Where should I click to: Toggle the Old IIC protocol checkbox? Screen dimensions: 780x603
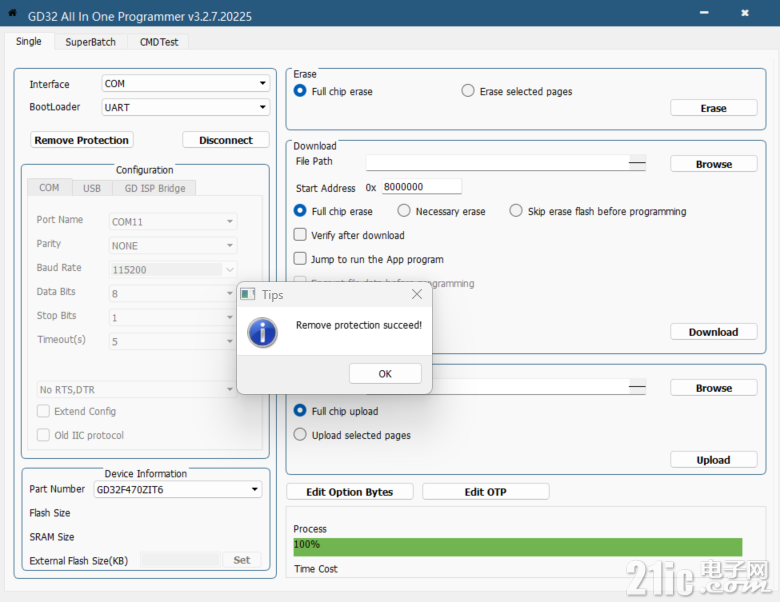click(81, 435)
